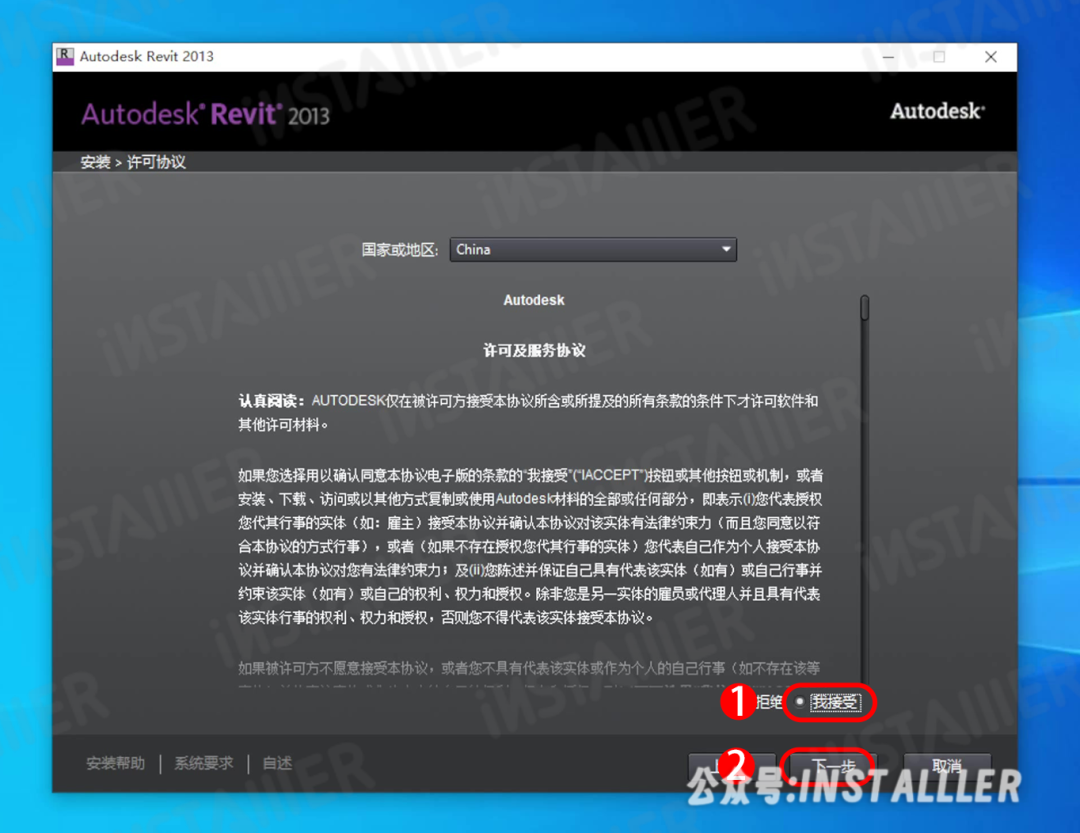This screenshot has width=1080, height=833.
Task: Click the 安装 > 许可协议 breadcrumb text
Action: (x=133, y=163)
